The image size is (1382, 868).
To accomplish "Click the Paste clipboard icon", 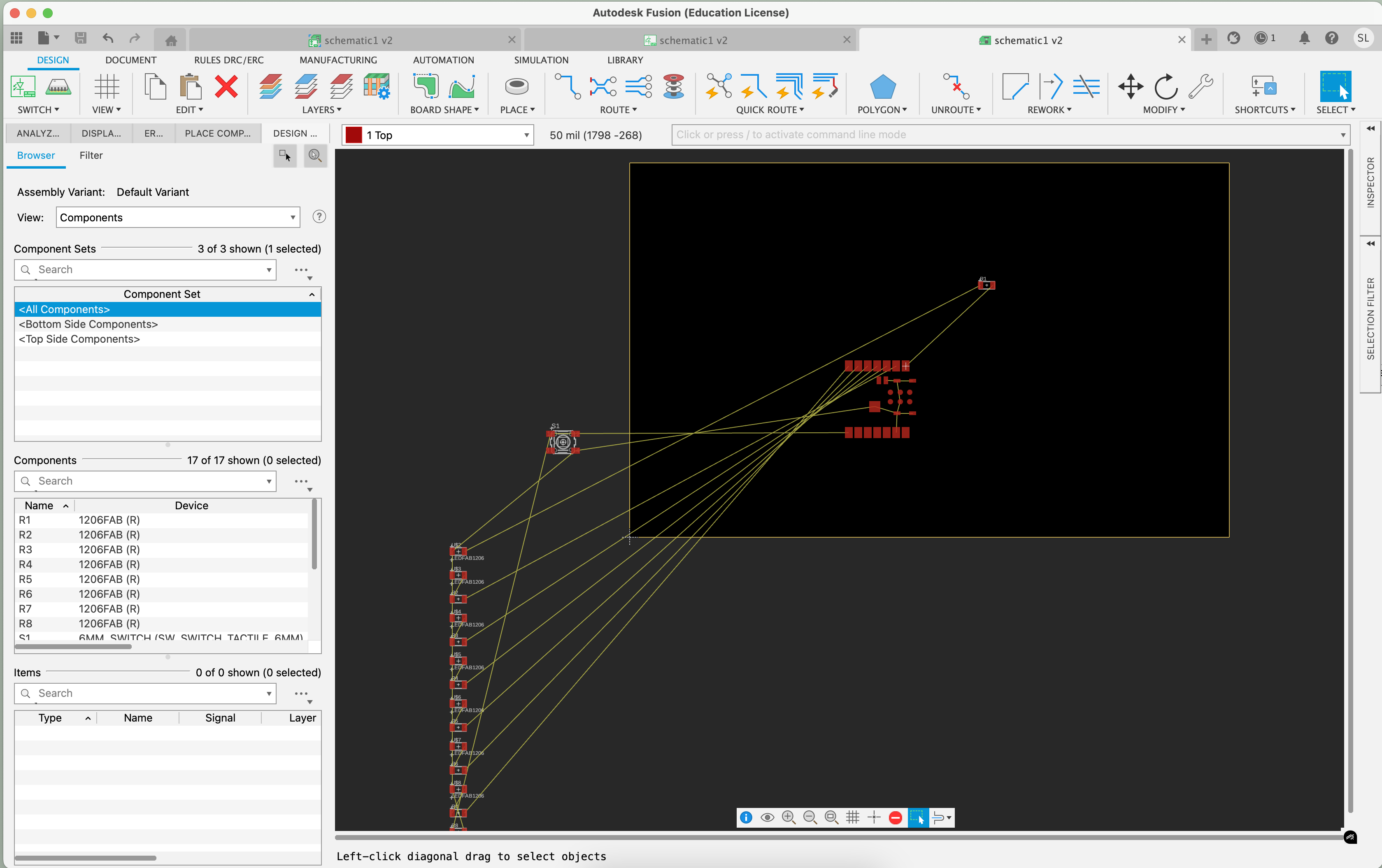I will 190,87.
